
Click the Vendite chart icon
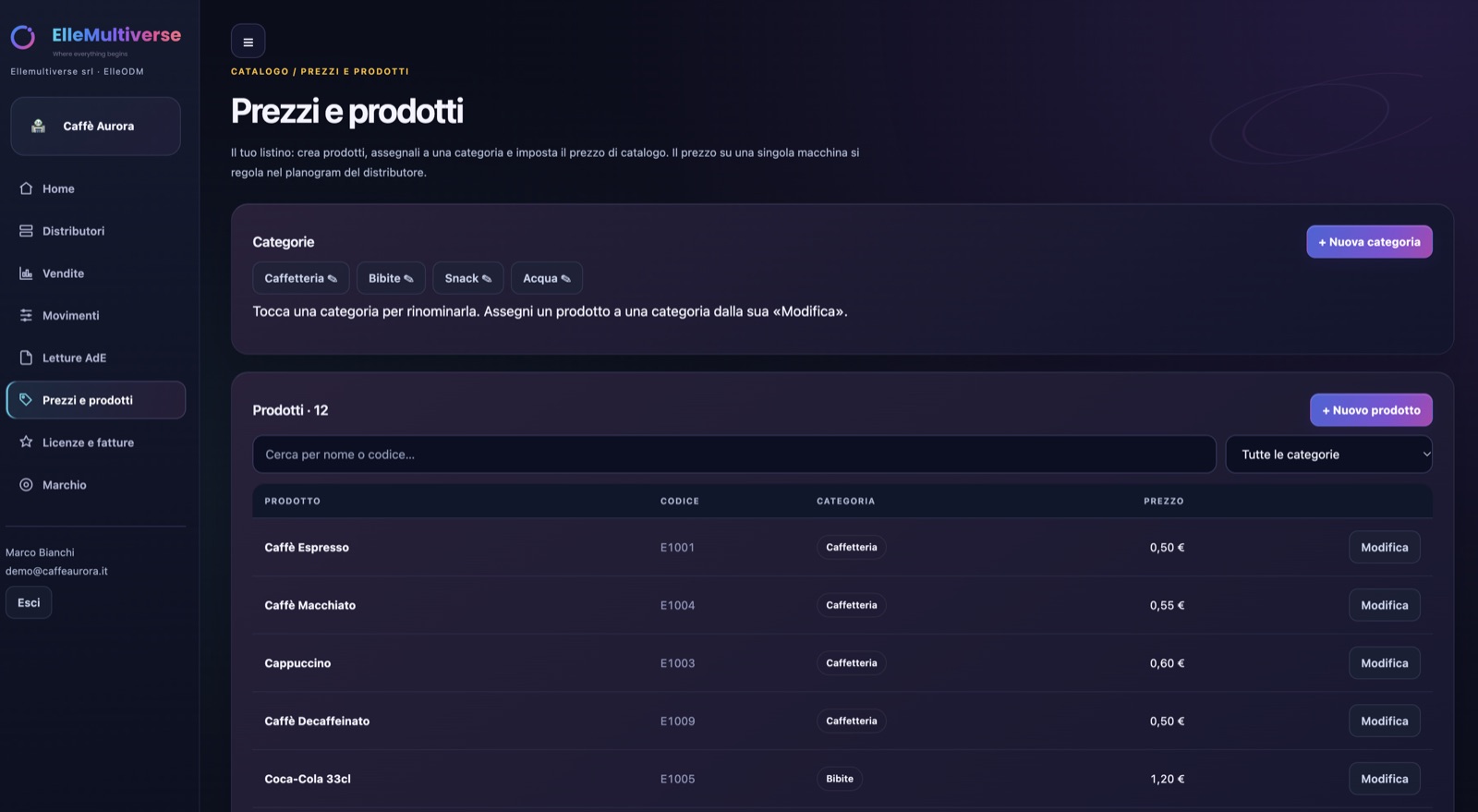[26, 273]
